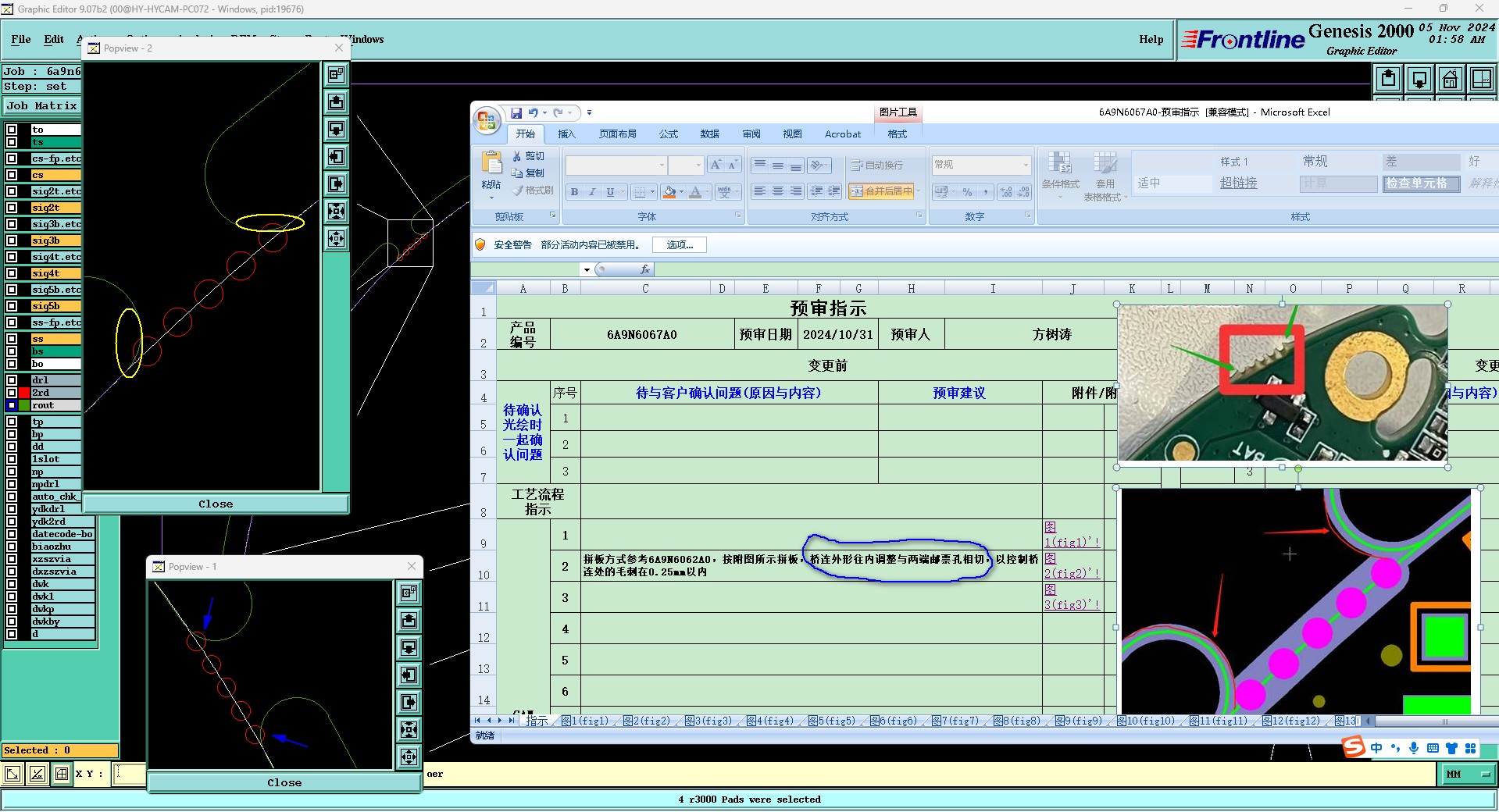Click the increase font size icon
The width and height of the screenshot is (1499, 812).
click(715, 165)
